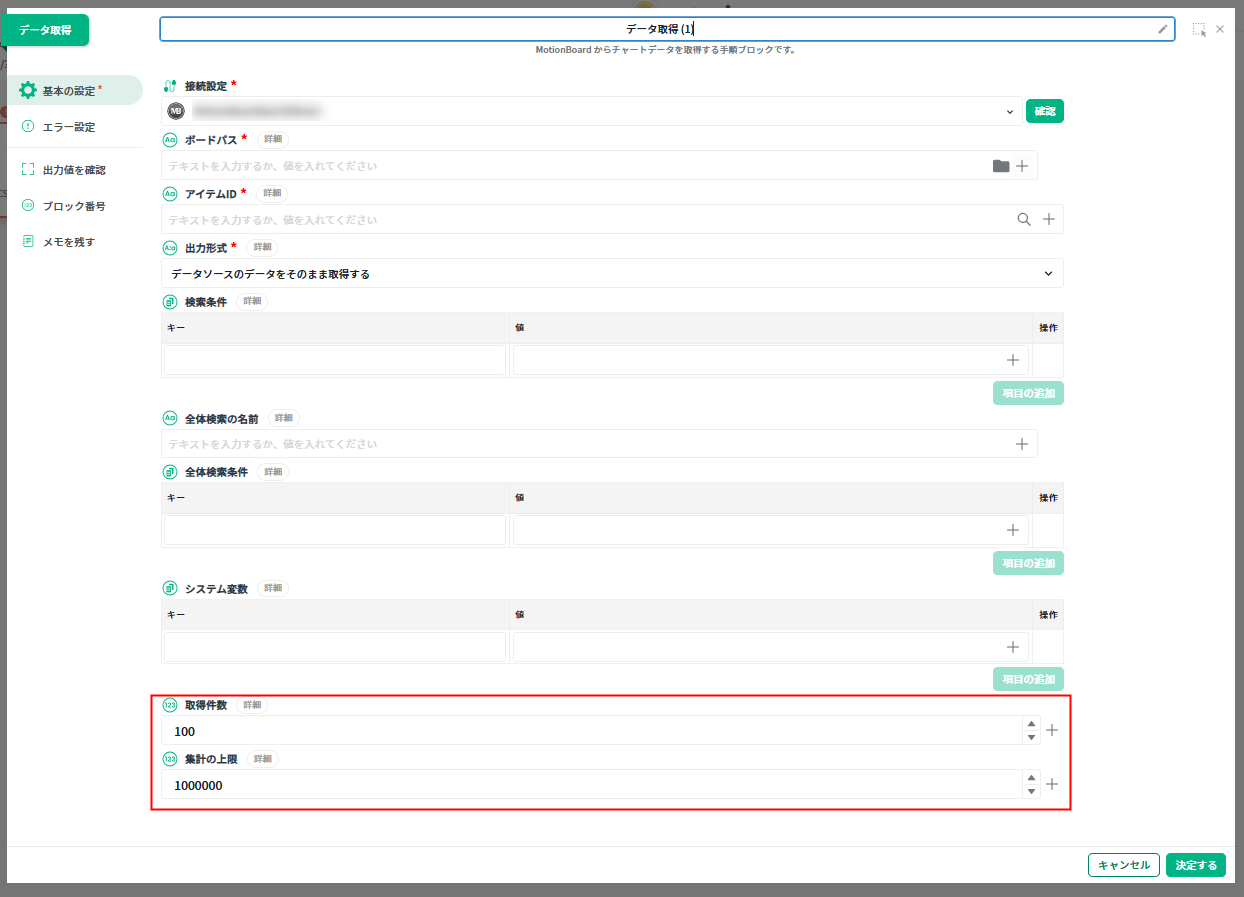Click the search magnifier in アイテムID field
1244x897 pixels.
pyautogui.click(x=1023, y=220)
